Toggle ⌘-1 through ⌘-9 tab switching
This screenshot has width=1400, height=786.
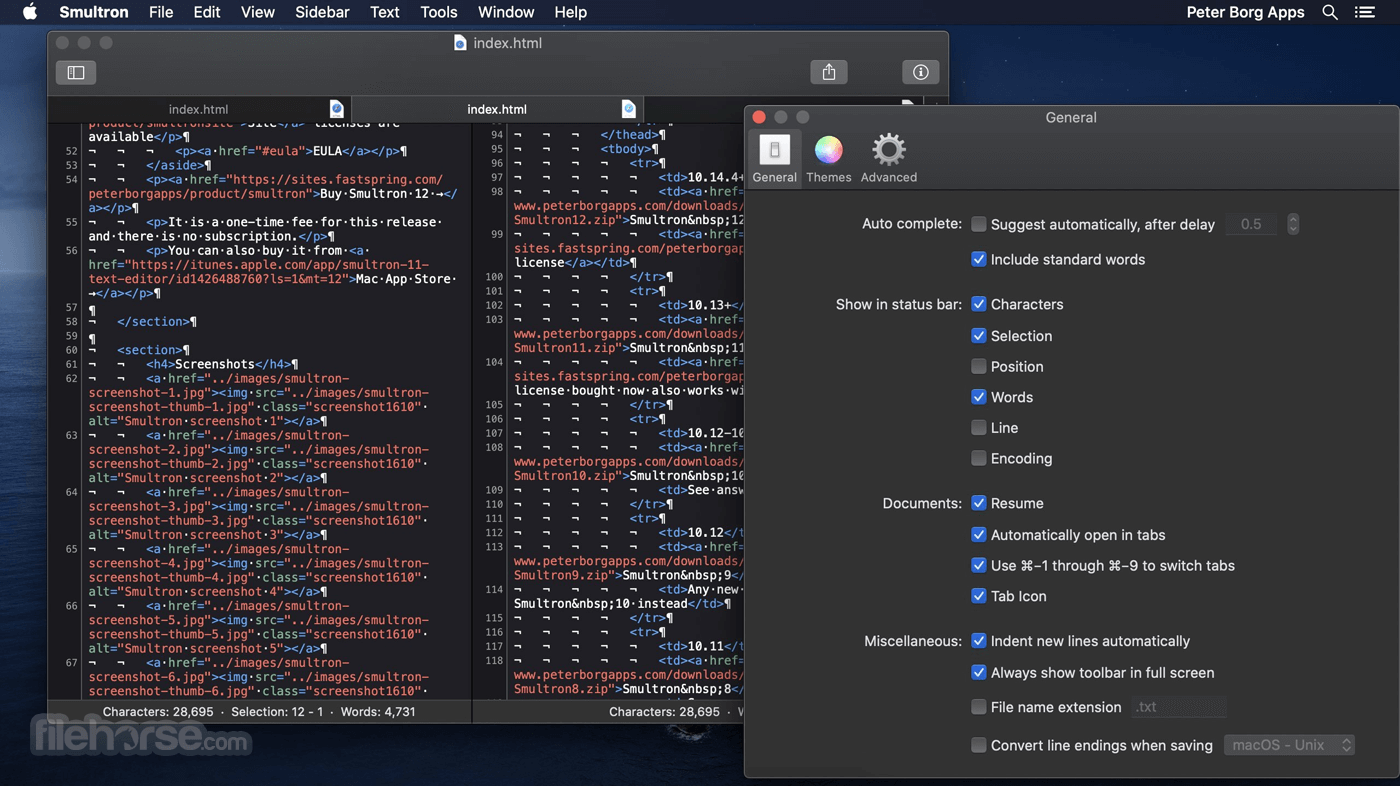point(979,565)
